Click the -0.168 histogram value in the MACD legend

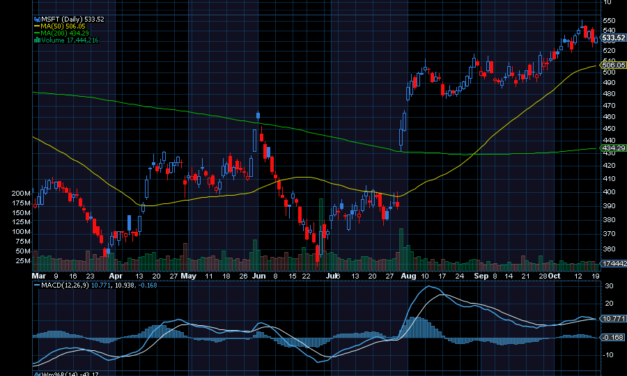click(x=148, y=286)
